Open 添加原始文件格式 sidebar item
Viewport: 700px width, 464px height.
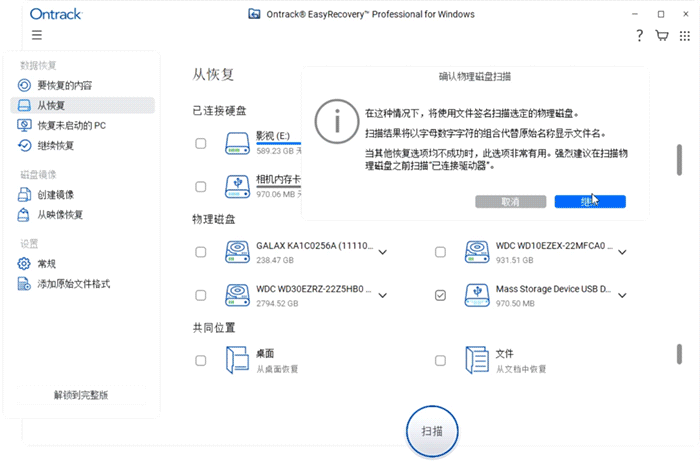[83, 284]
